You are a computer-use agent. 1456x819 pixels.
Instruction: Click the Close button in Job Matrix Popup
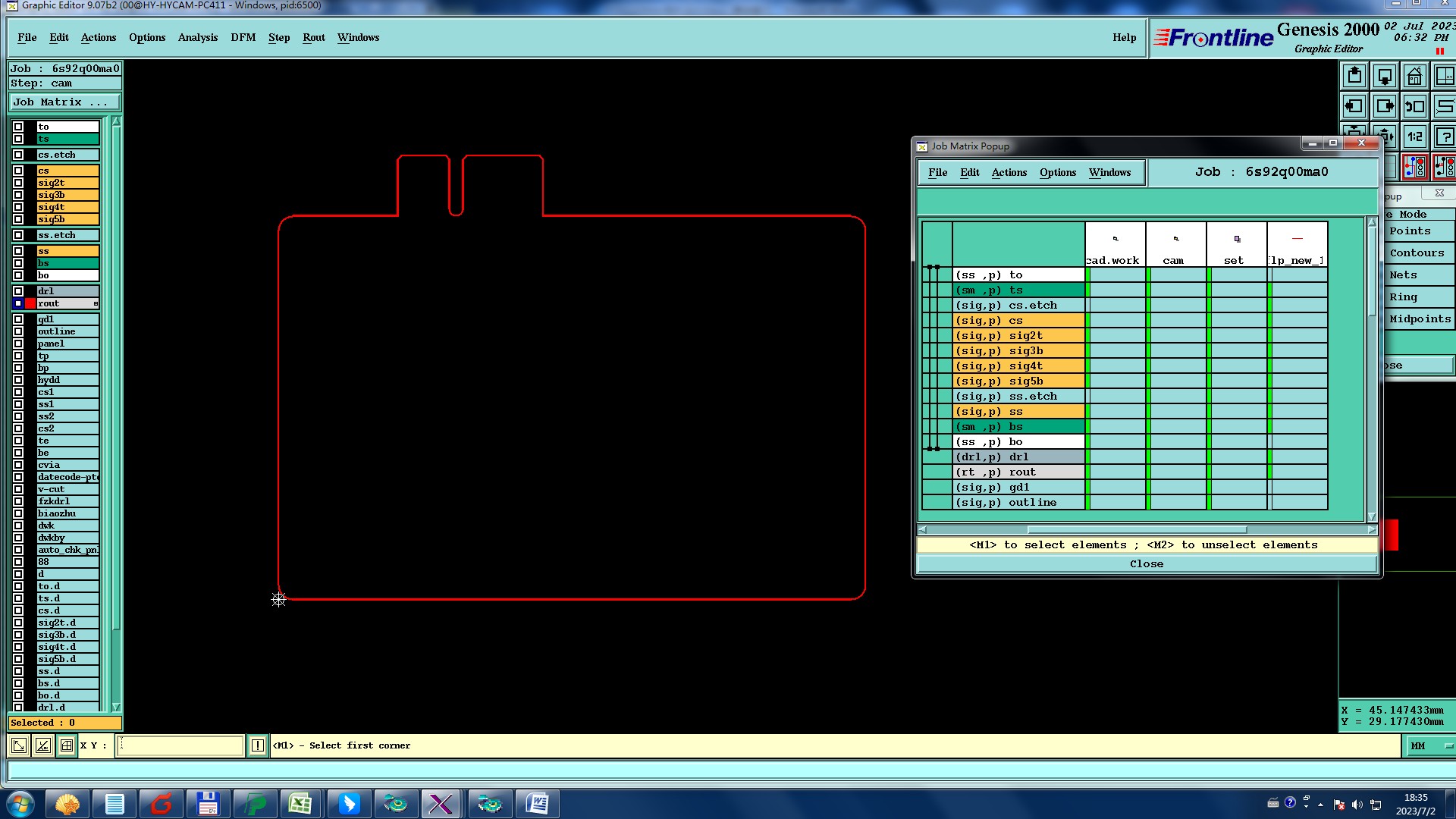point(1146,564)
